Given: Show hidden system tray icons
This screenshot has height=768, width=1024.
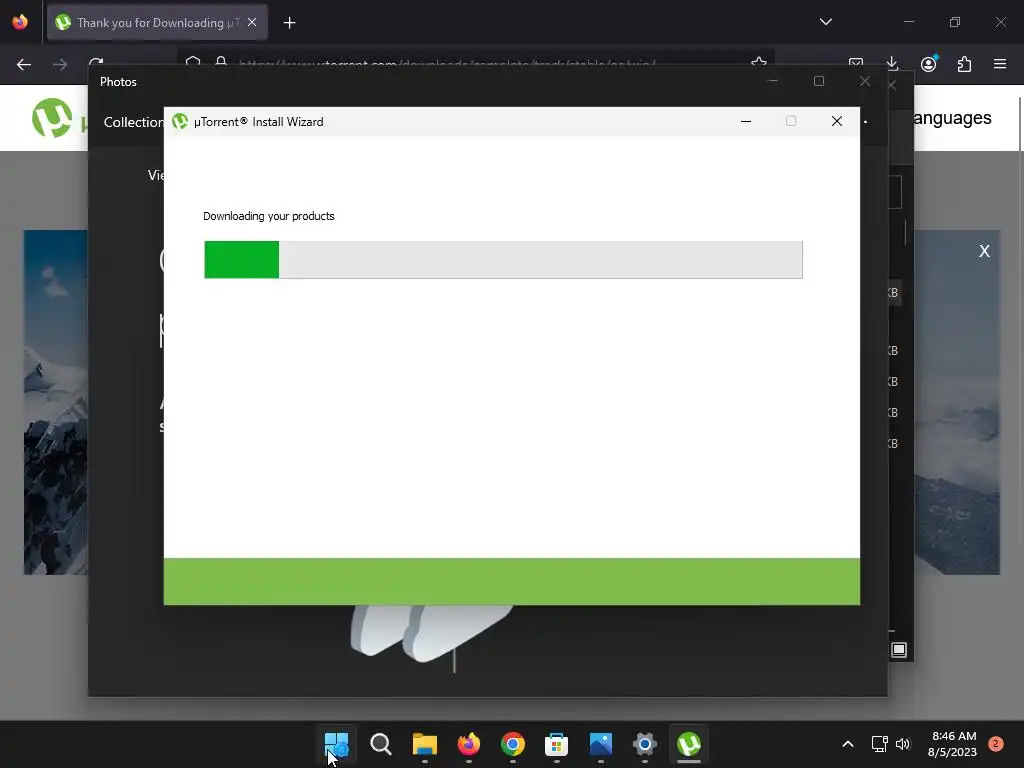Looking at the screenshot, I should (848, 744).
